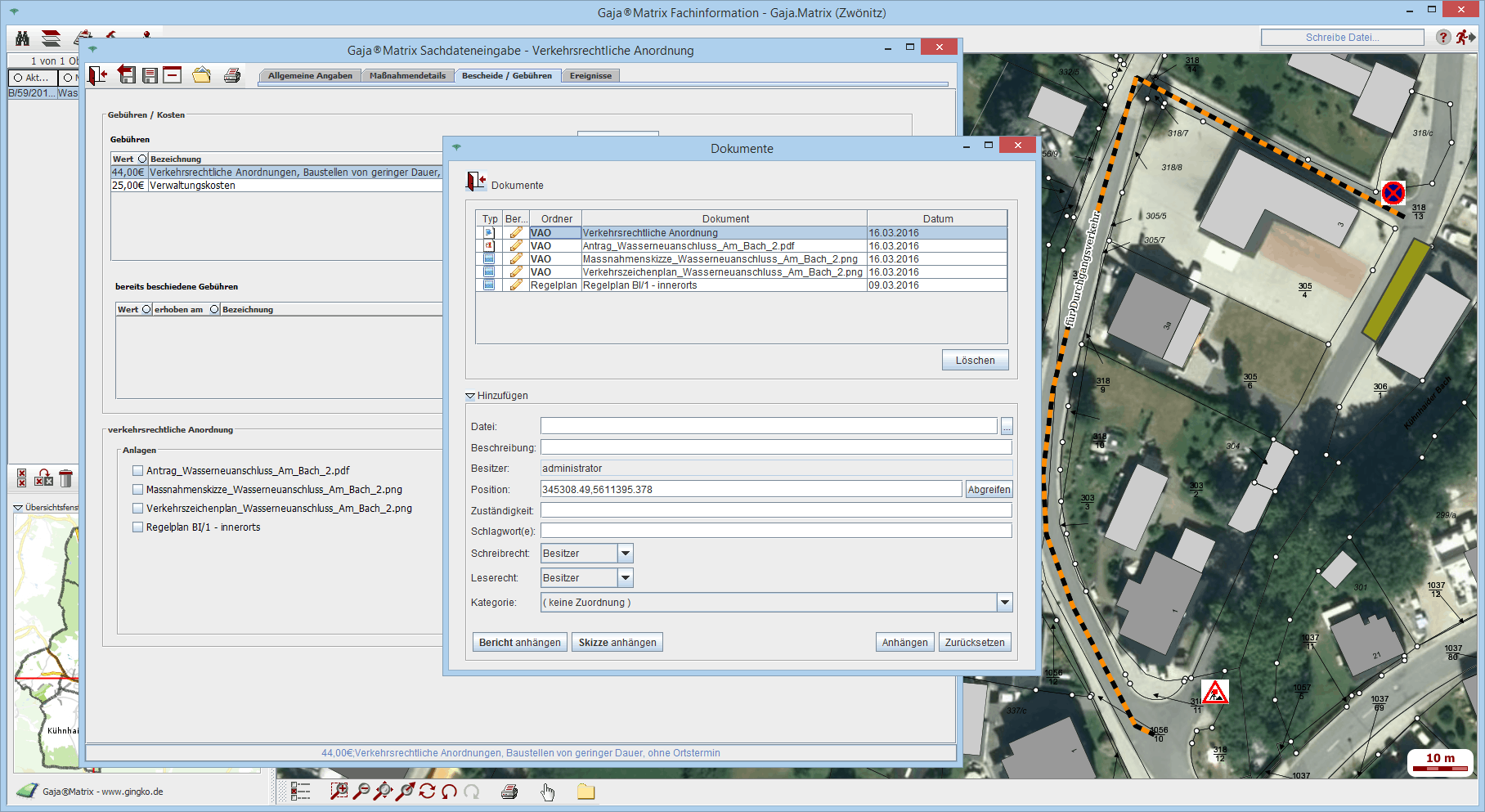
Task: Click the printer icon in Sachdateneingabe toolbar
Action: pyautogui.click(x=232, y=76)
